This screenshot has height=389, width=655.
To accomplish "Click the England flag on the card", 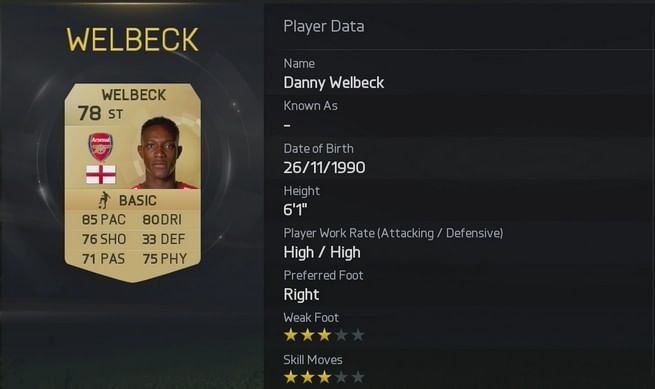I will coord(101,174).
